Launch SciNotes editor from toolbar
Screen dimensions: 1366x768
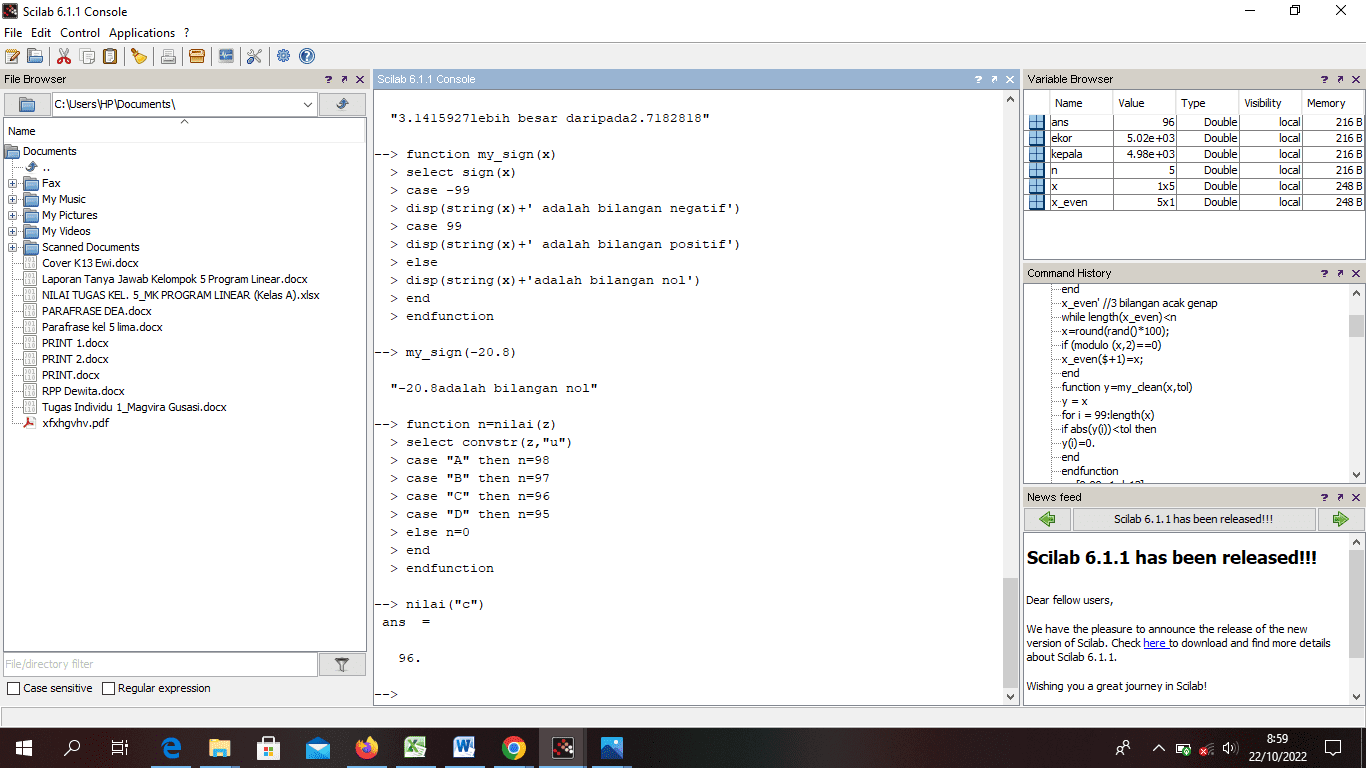pyautogui.click(x=12, y=56)
